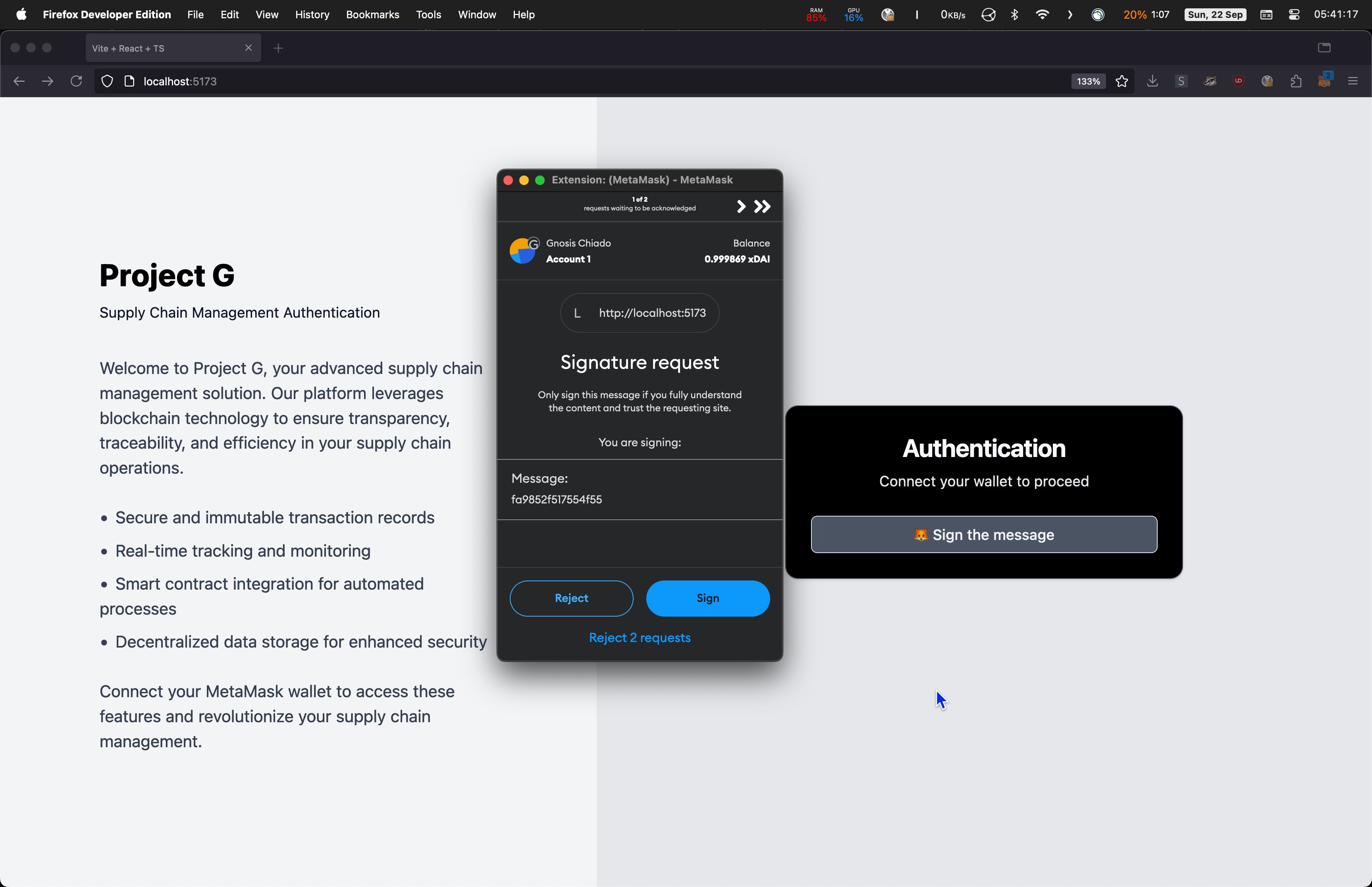
Task: Open the Downloads toolbar icon
Action: [1152, 81]
